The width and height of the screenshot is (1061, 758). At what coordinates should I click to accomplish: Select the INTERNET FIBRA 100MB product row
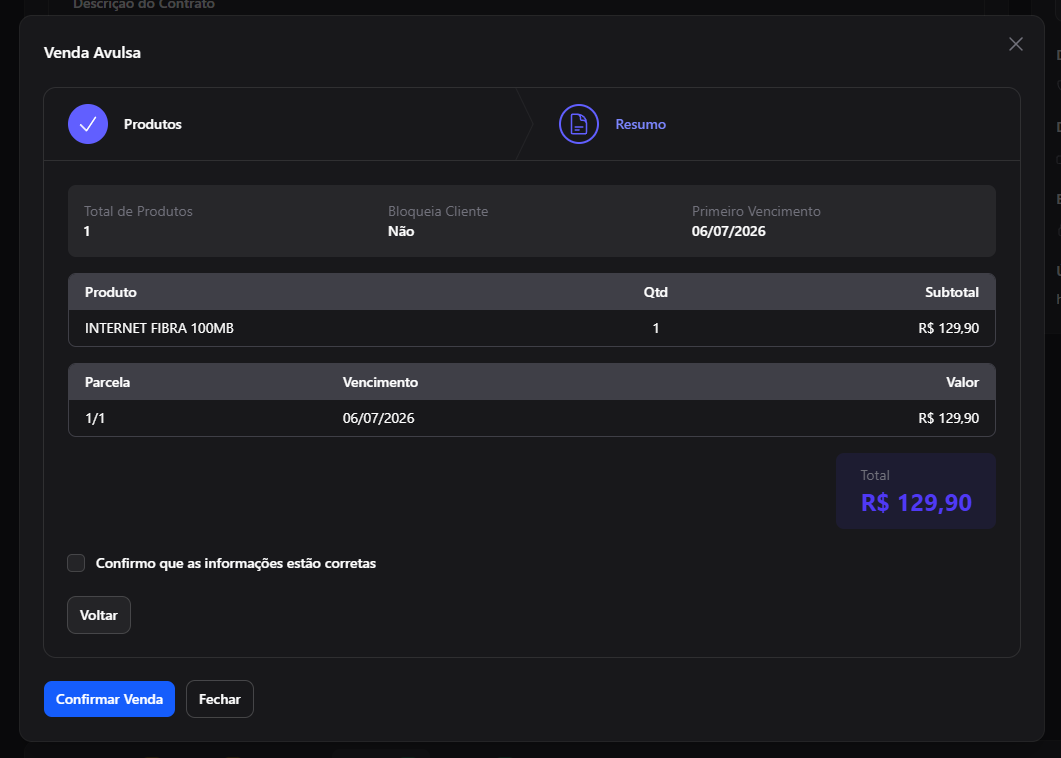(532, 328)
